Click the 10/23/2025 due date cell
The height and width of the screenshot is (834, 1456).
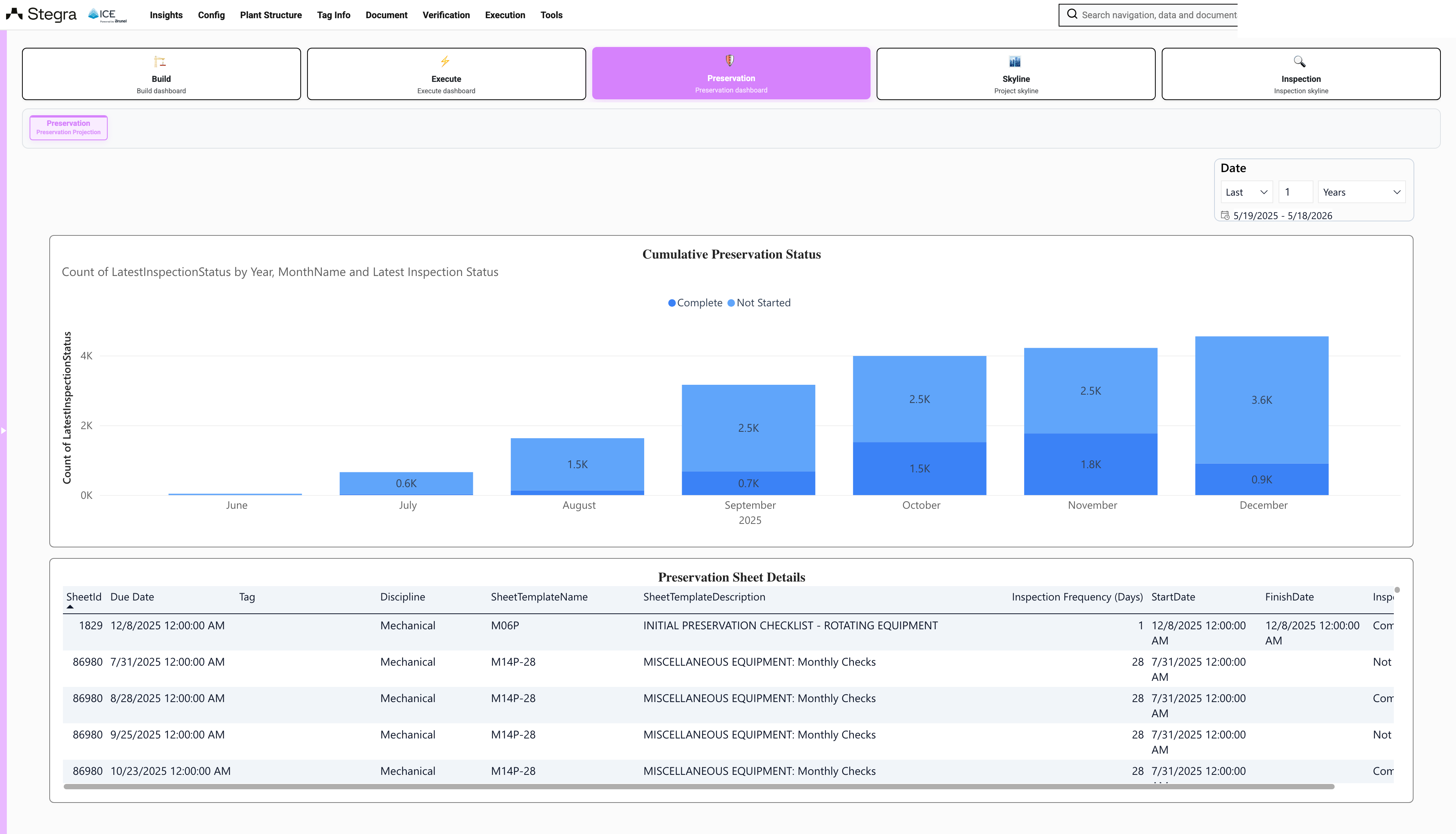click(171, 771)
